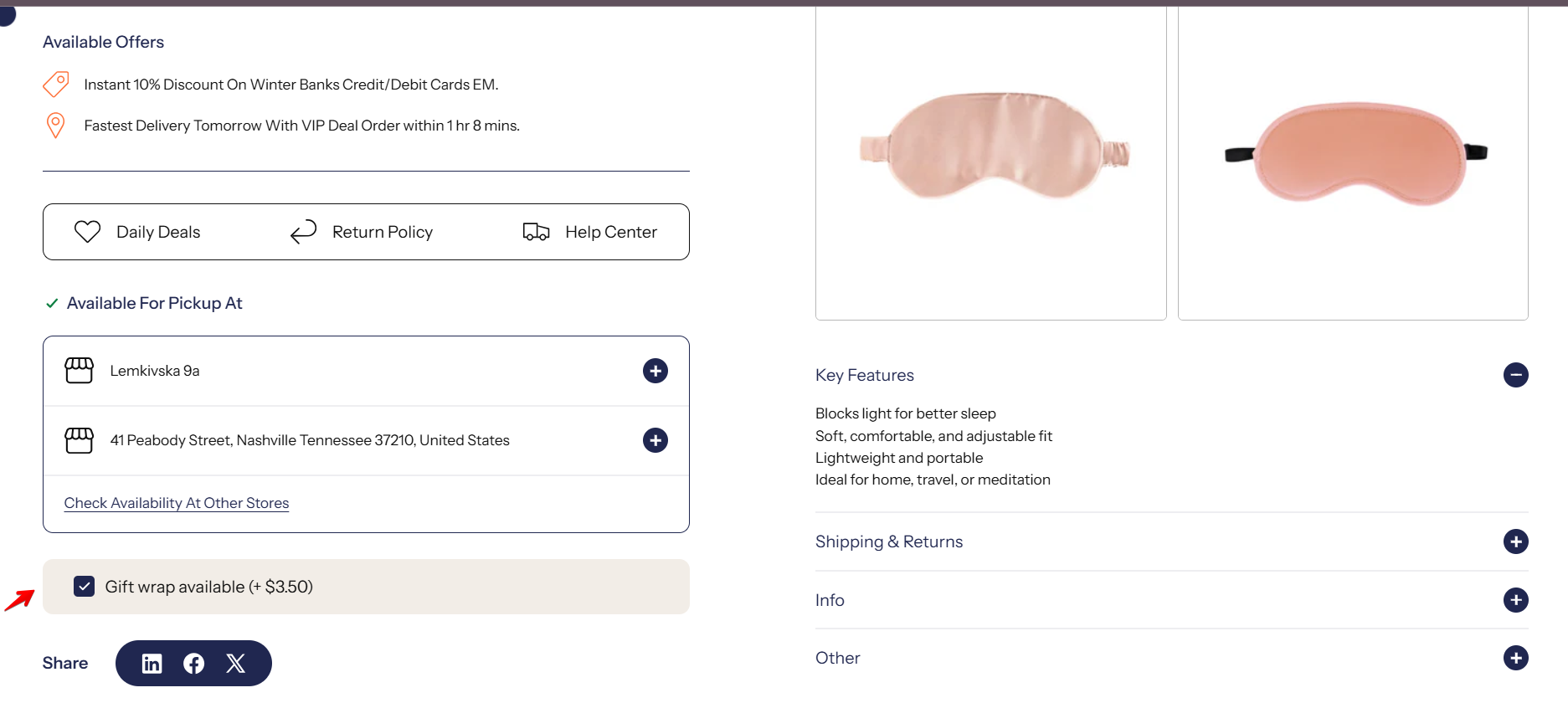Click the Help Center truck icon
Image resolution: width=1568 pixels, height=703 pixels.
coord(536,232)
